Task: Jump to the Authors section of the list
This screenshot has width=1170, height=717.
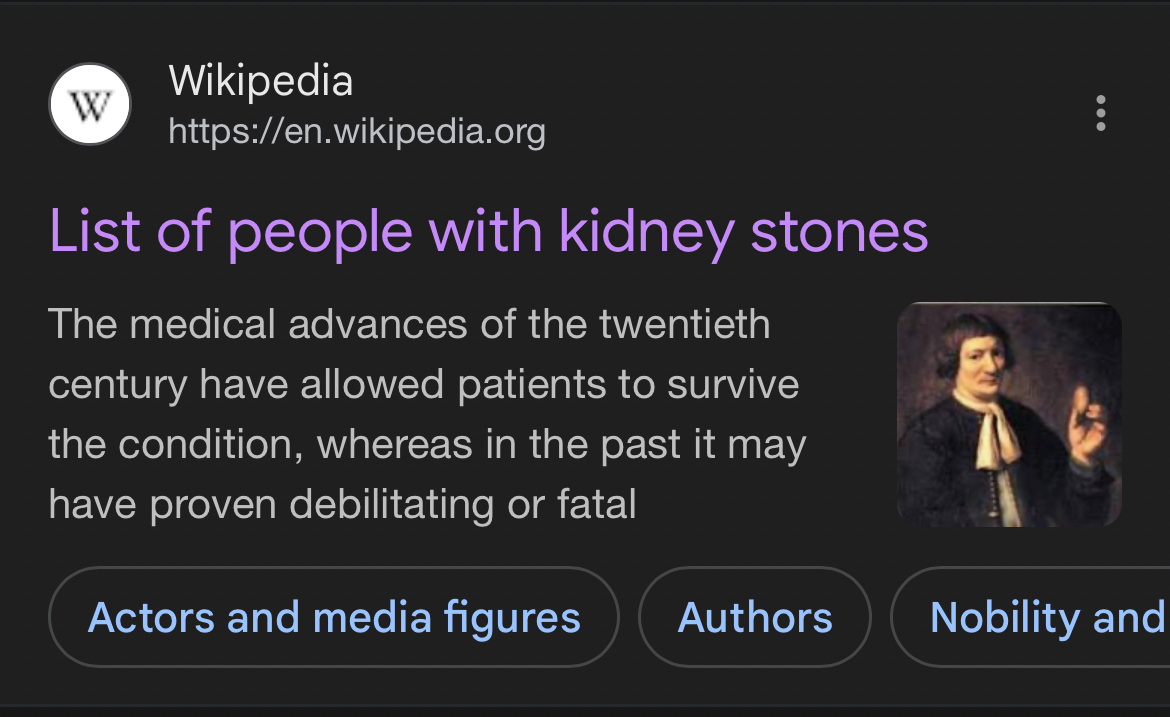Action: pyautogui.click(x=755, y=617)
